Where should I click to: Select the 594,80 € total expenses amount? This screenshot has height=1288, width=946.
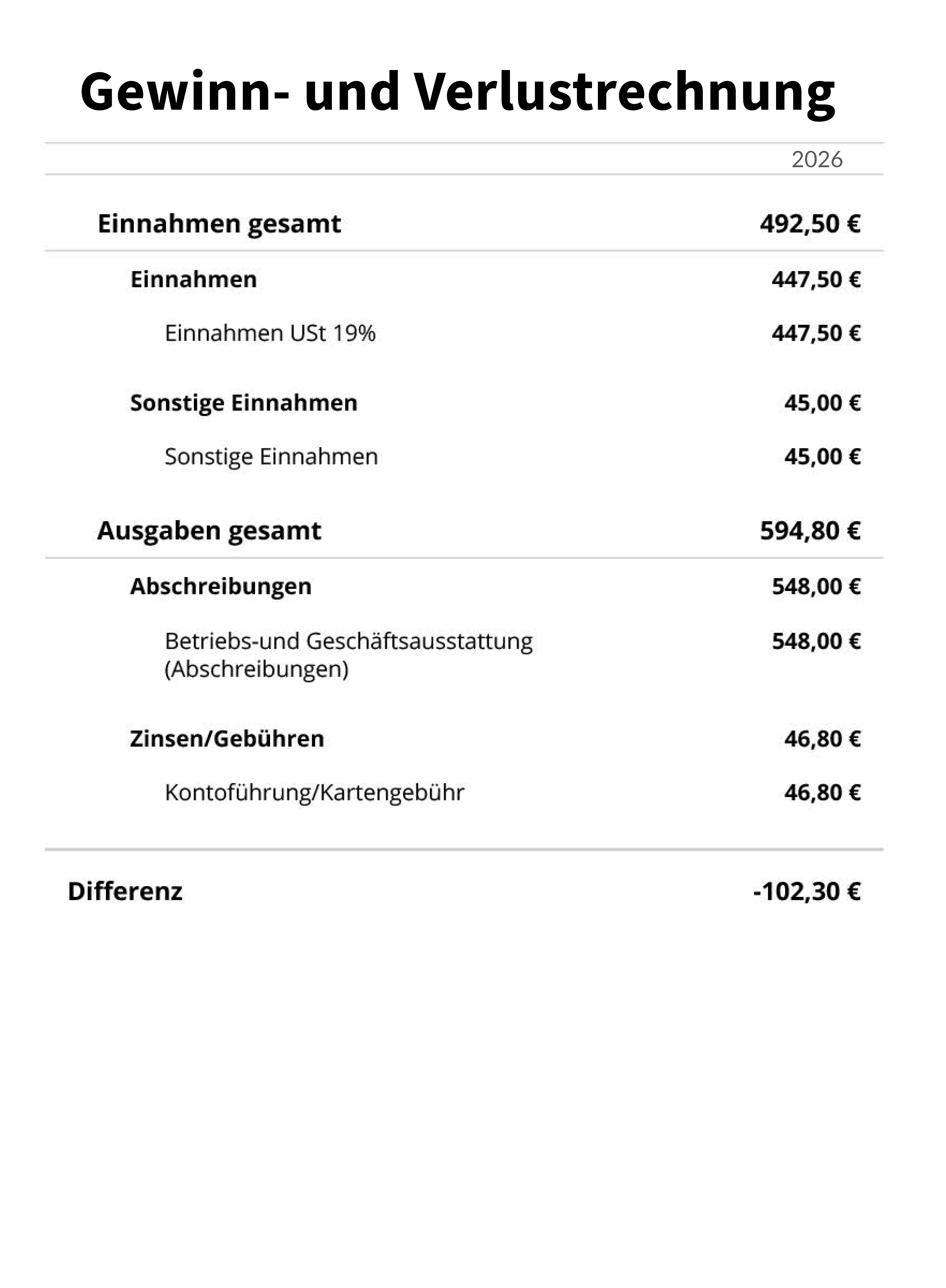pyautogui.click(x=810, y=531)
